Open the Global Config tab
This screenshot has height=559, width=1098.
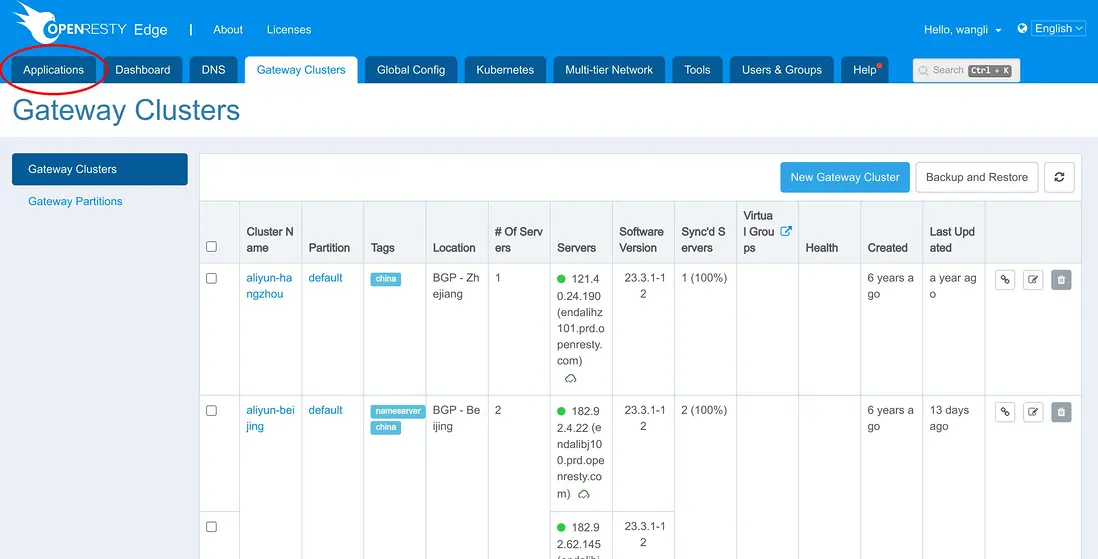tap(411, 70)
